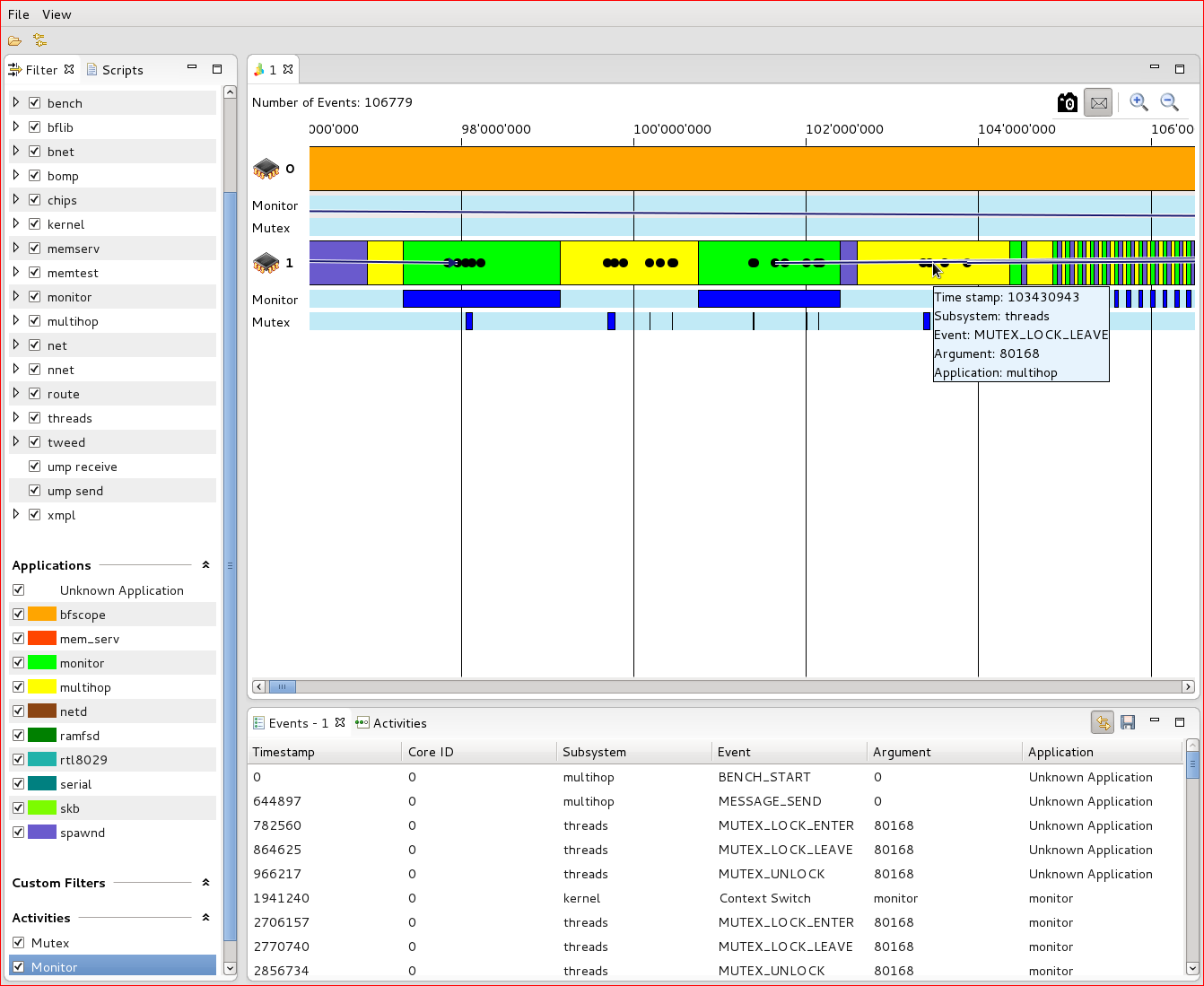Collapse the Applications section
This screenshot has width=1204, height=986.
coord(205,565)
